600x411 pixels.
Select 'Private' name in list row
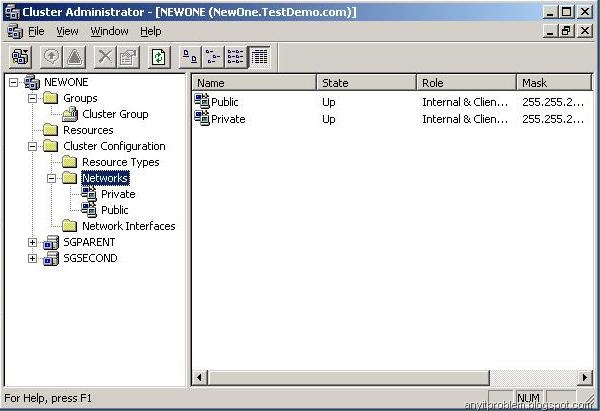point(228,119)
